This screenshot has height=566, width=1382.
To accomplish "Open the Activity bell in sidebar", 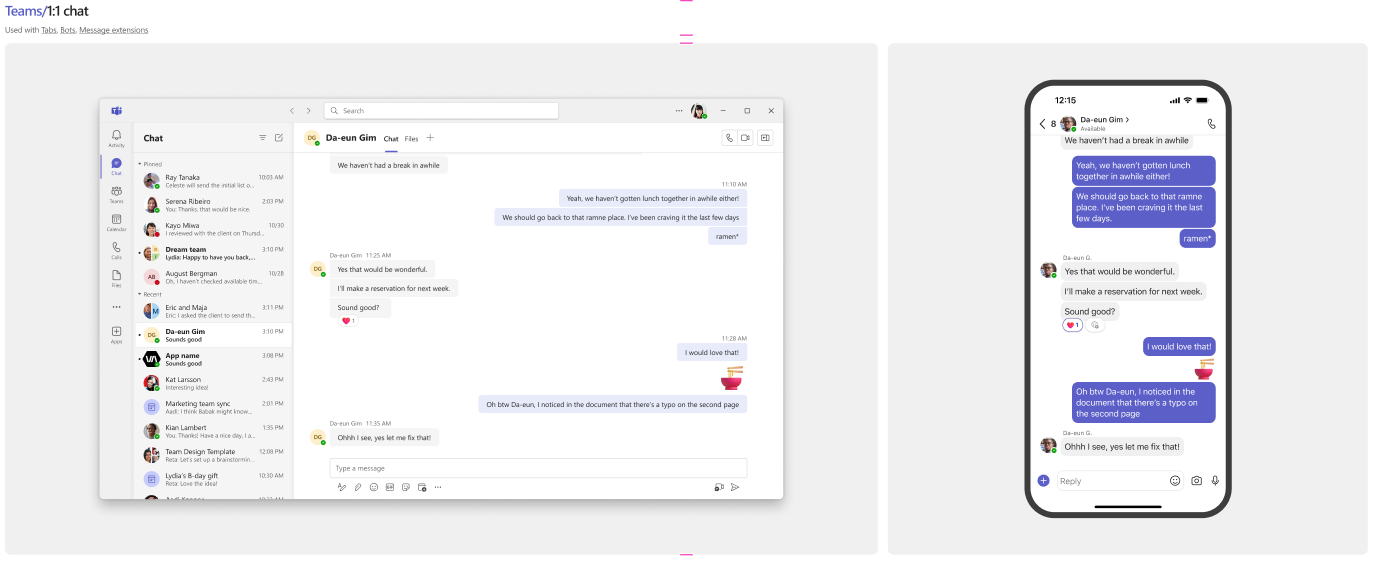I will pyautogui.click(x=116, y=137).
